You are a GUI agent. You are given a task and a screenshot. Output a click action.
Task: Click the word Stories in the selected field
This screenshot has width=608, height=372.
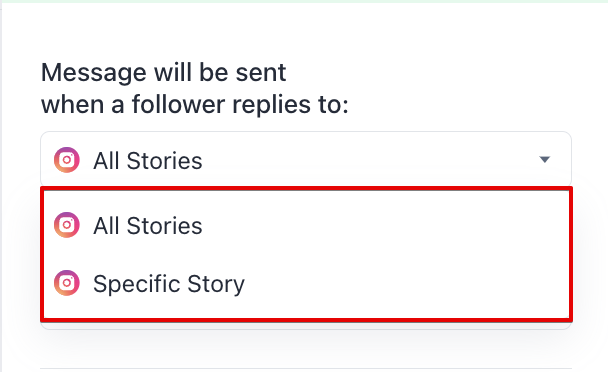164,161
